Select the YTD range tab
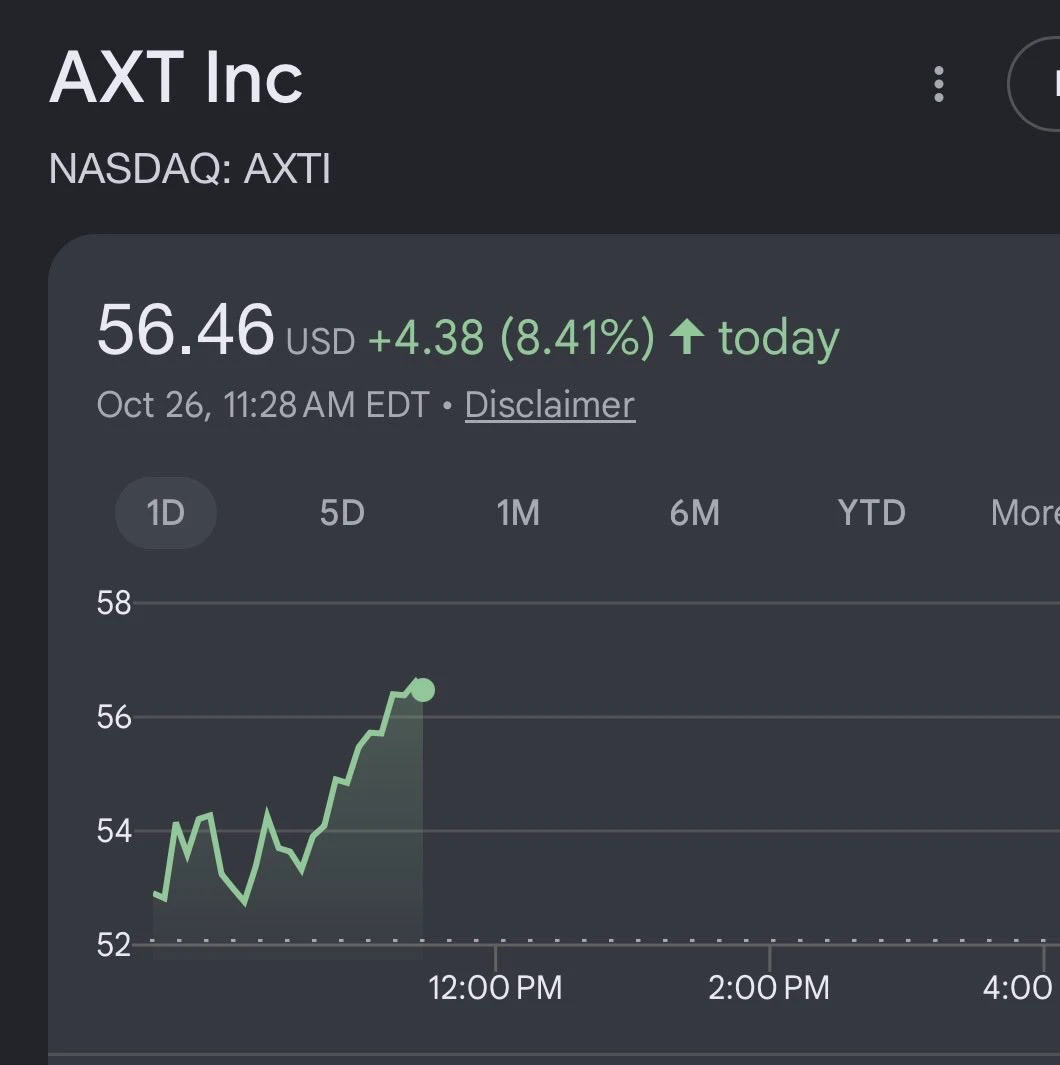The width and height of the screenshot is (1060, 1065). pyautogui.click(x=872, y=513)
